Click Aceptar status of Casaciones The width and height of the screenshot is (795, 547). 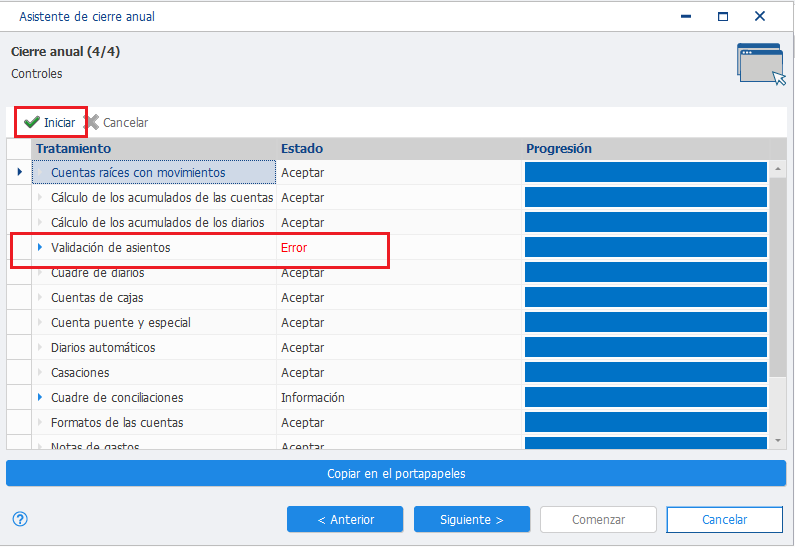(303, 373)
